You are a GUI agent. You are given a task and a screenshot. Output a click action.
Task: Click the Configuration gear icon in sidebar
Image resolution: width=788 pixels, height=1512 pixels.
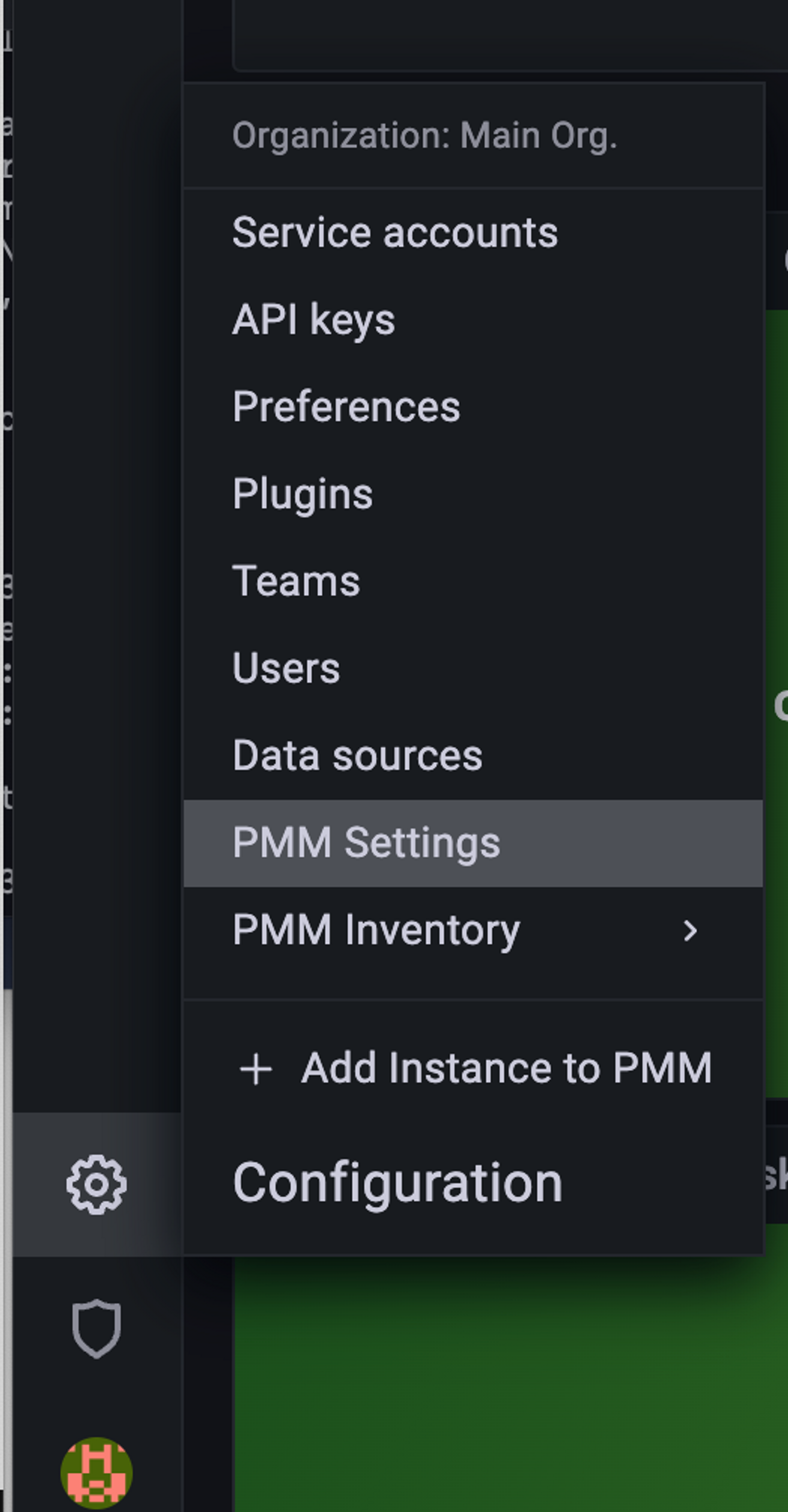tap(96, 1184)
